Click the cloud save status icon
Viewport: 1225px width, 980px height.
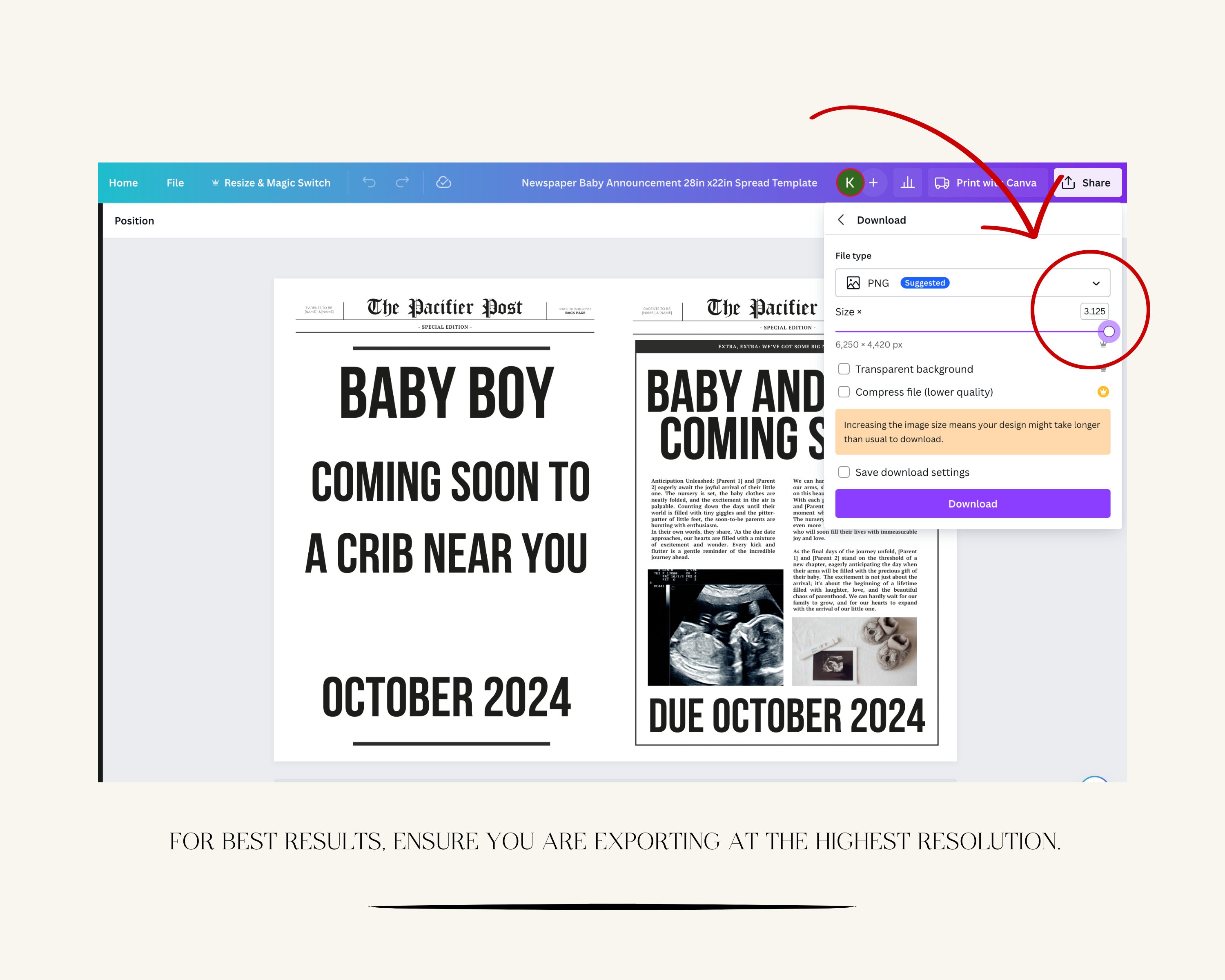(443, 183)
